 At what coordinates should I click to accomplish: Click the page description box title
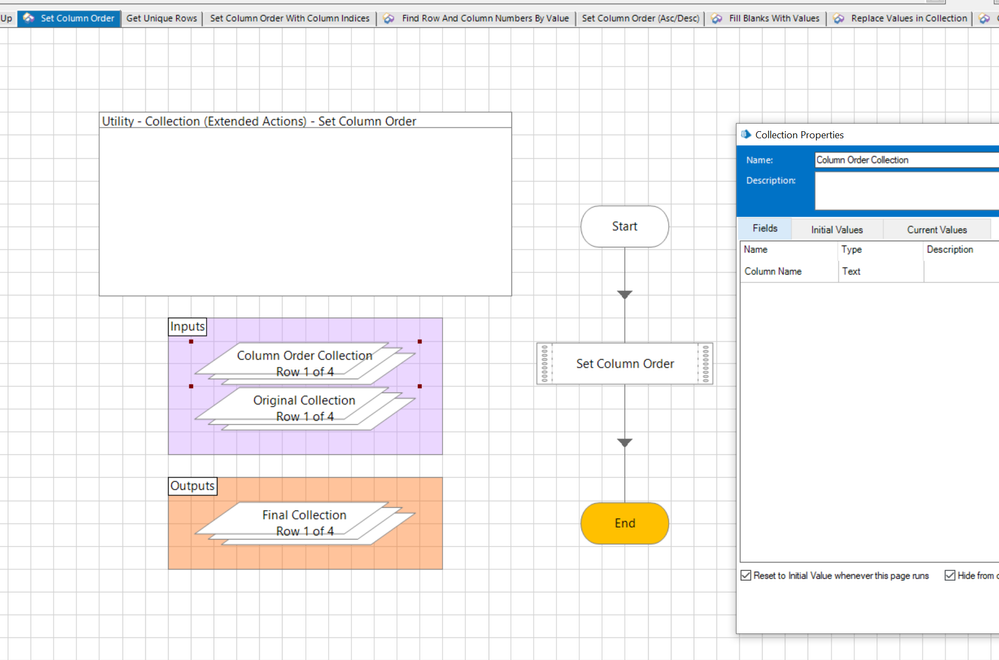(x=259, y=121)
